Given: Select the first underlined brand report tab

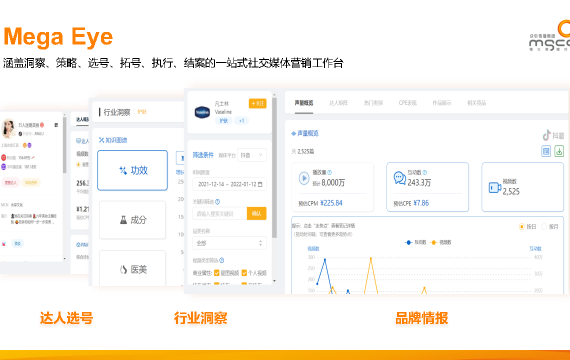Looking at the screenshot, I should 304,103.
